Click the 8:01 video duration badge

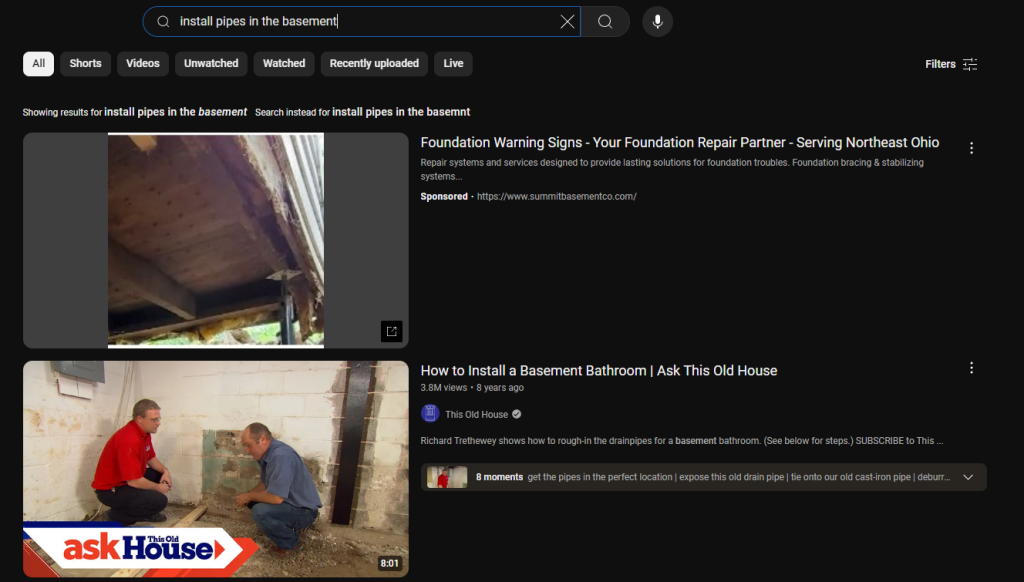pyautogui.click(x=391, y=563)
